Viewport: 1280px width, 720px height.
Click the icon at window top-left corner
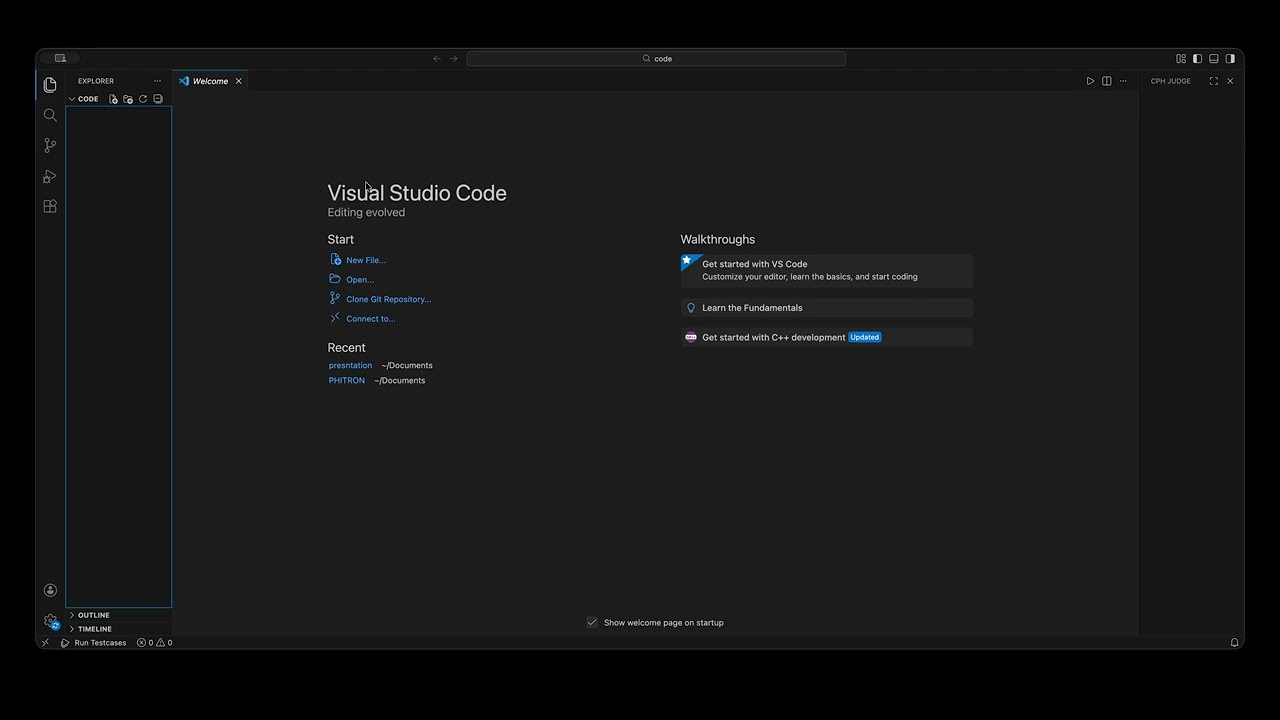[x=60, y=59]
